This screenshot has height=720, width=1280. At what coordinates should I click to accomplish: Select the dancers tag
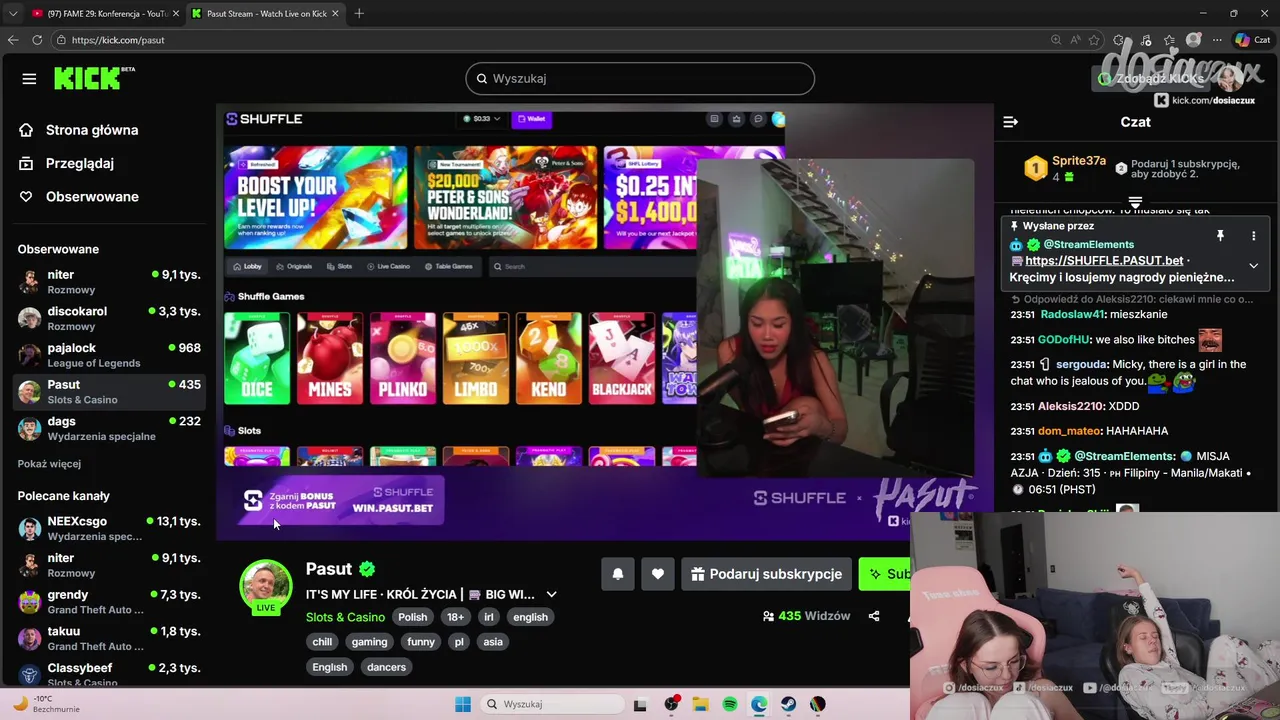(x=386, y=667)
